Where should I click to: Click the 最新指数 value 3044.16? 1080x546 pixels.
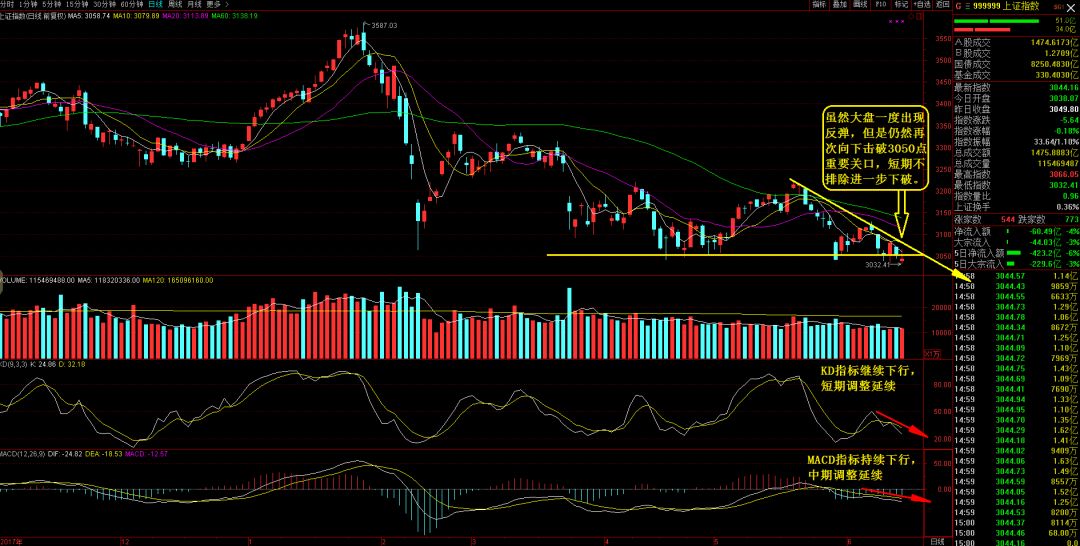point(1063,87)
